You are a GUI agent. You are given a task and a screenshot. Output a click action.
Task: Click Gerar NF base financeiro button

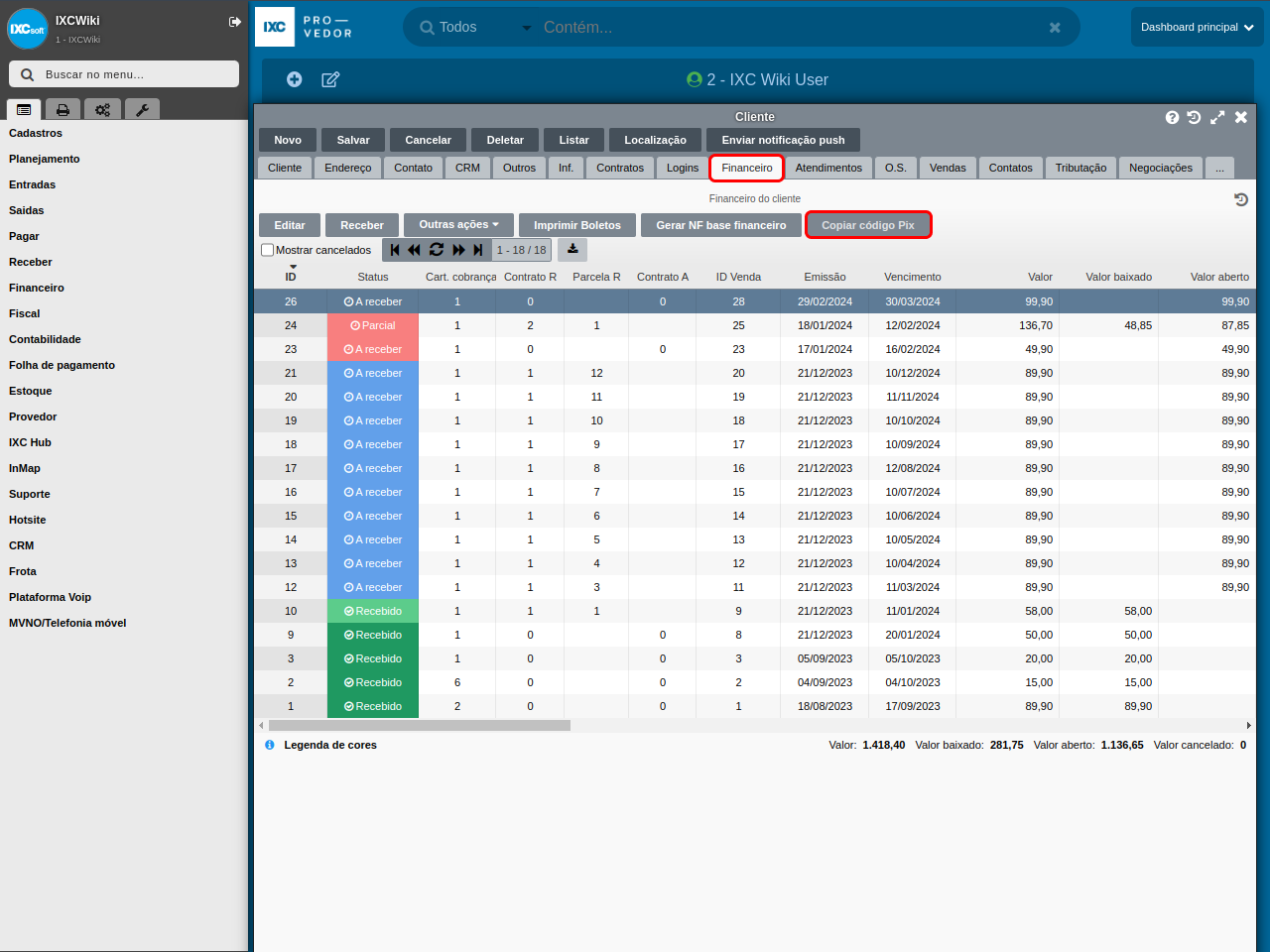(721, 225)
